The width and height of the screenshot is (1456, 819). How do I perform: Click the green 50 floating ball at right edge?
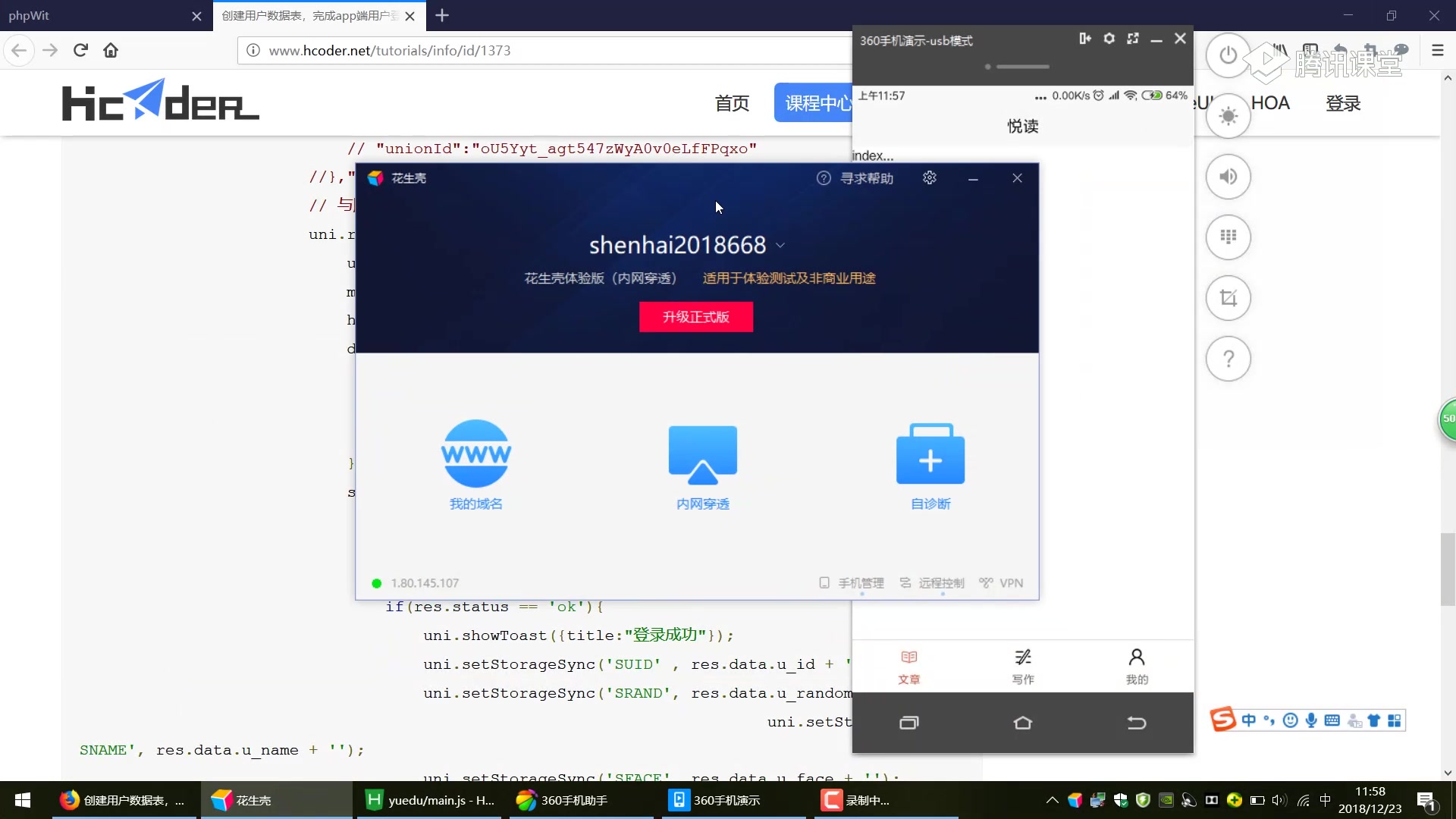click(x=1448, y=419)
